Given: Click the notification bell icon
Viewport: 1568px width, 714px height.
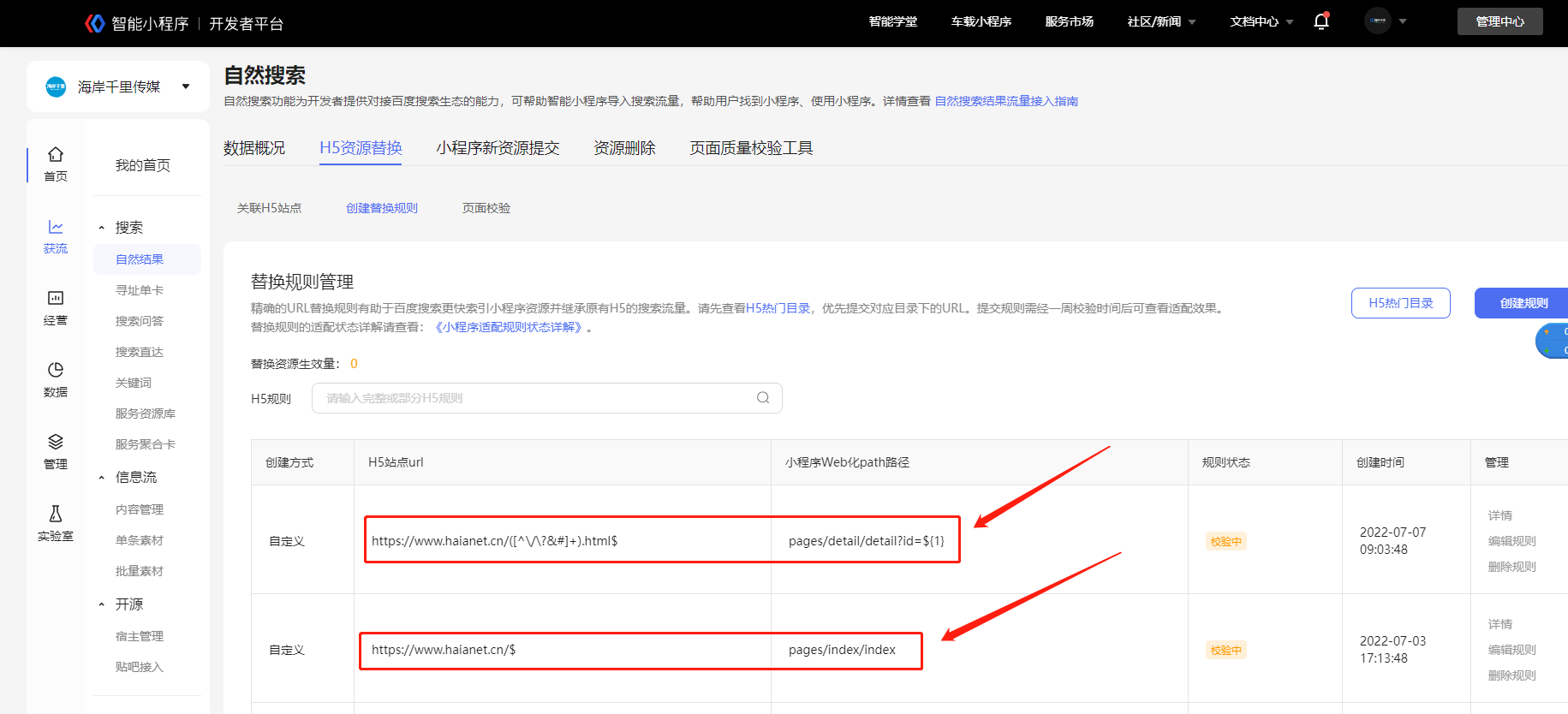Looking at the screenshot, I should (x=1321, y=21).
